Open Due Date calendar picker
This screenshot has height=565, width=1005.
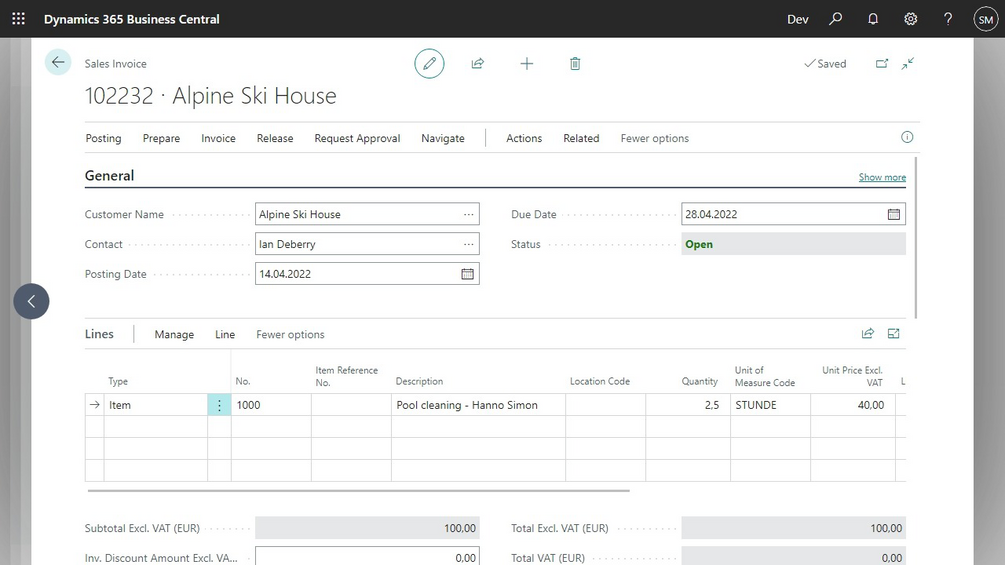(x=893, y=214)
